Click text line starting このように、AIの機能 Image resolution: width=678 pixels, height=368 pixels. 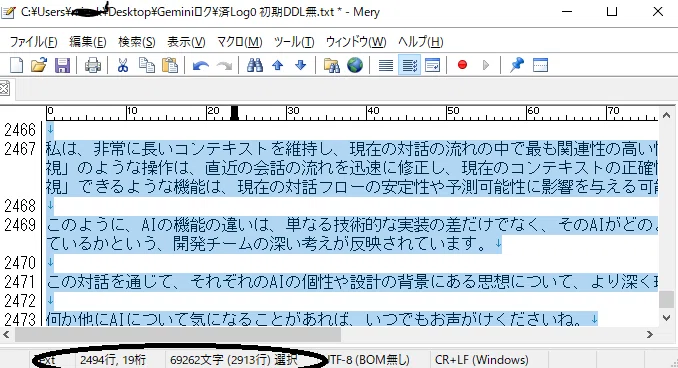point(352,225)
